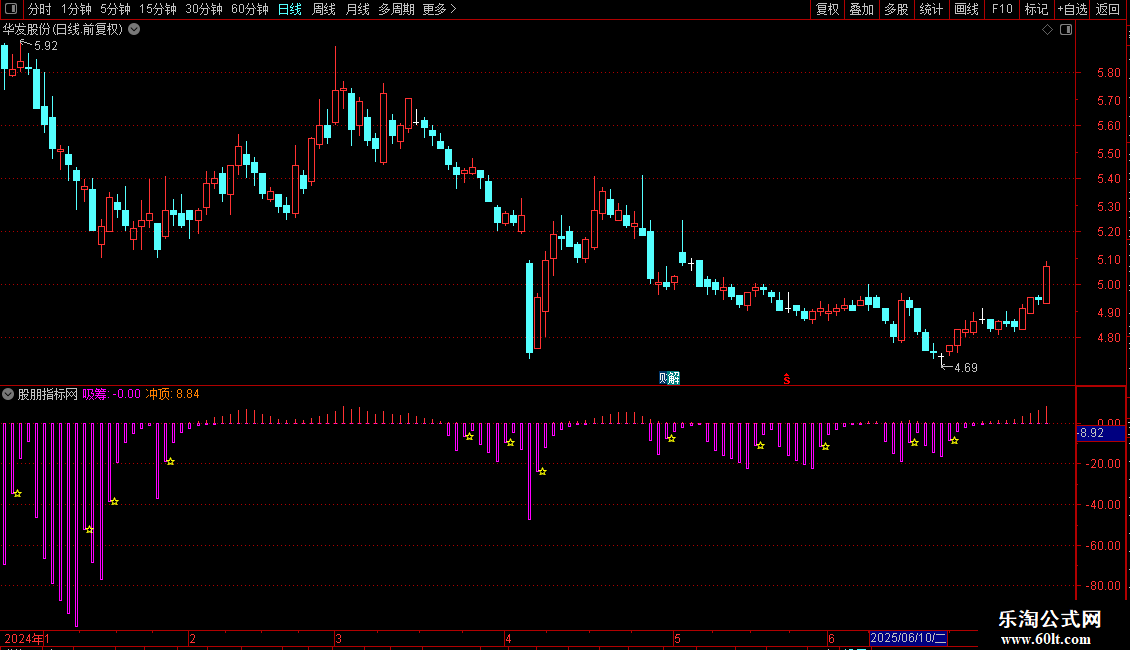Click the diamond marker icon
The height and width of the screenshot is (650, 1130).
1047,30
